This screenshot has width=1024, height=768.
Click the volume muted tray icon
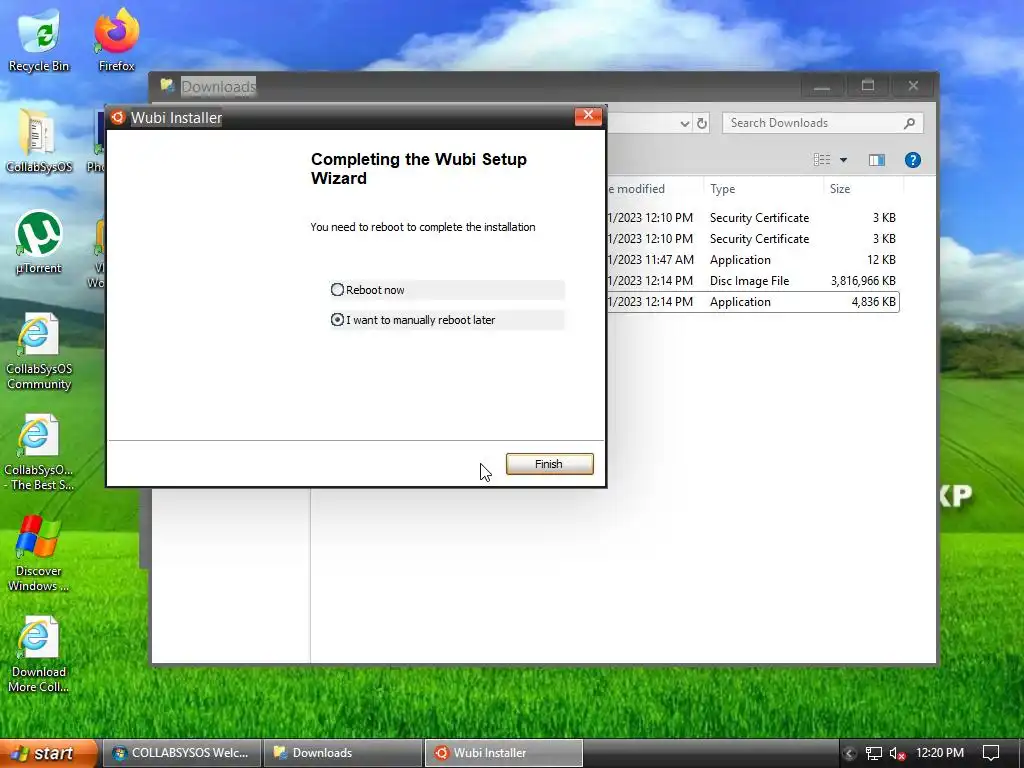coord(897,754)
